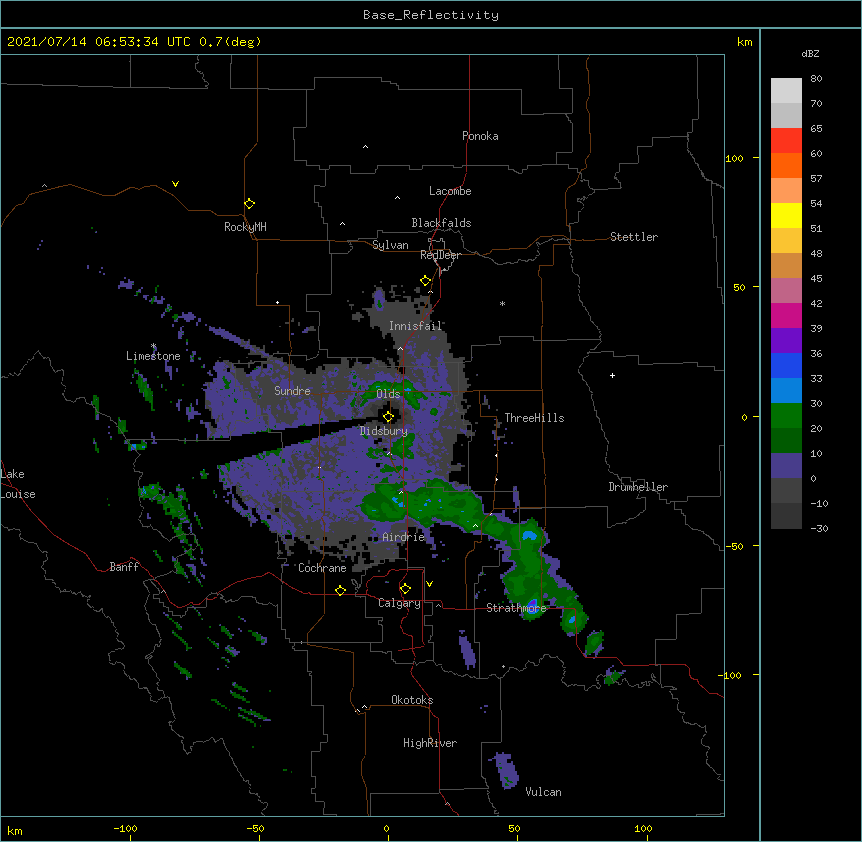Click the yellow diamond marker above Calgary label

(405, 589)
